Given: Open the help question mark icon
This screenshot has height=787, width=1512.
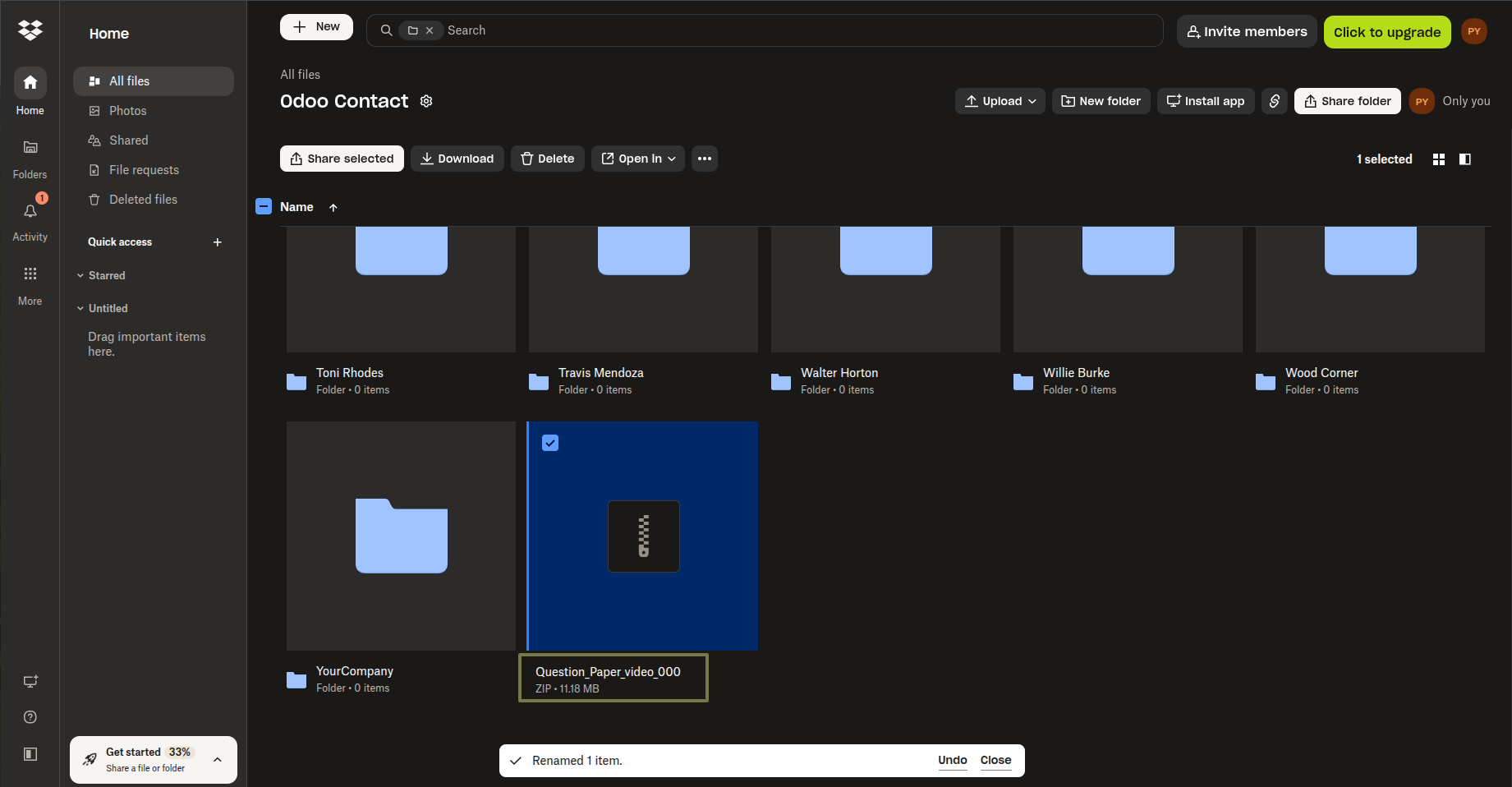Looking at the screenshot, I should (30, 717).
